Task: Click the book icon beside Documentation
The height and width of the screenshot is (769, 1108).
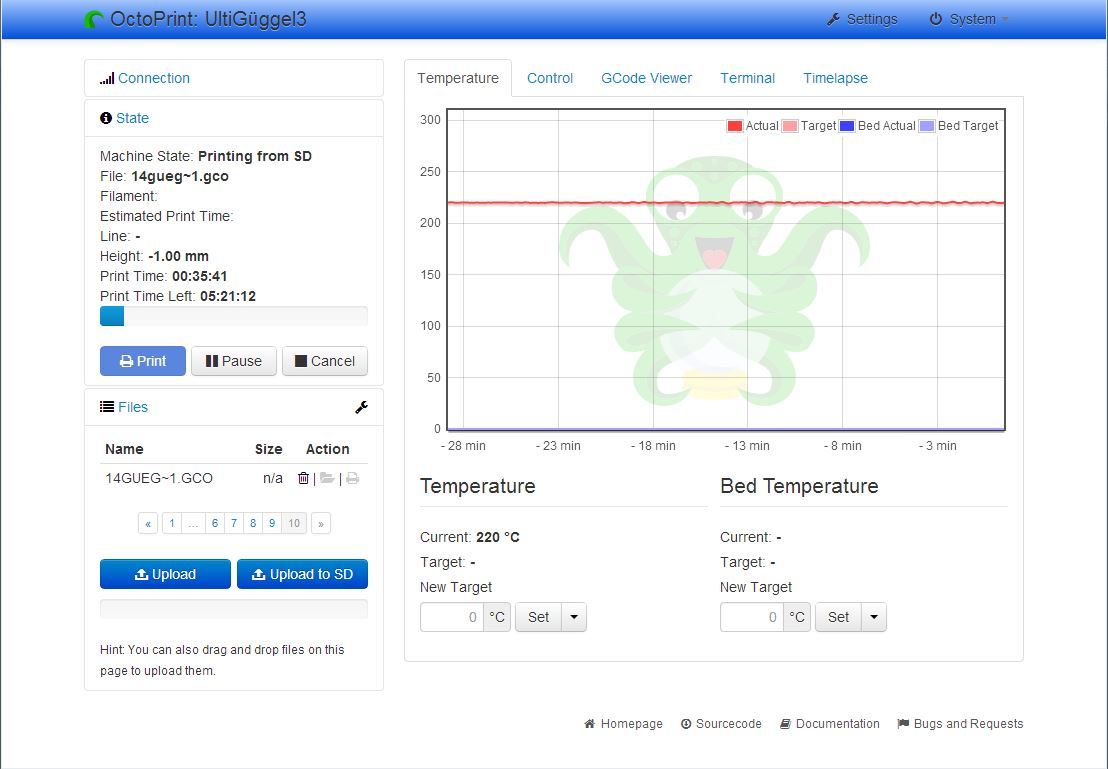Action: coord(785,724)
